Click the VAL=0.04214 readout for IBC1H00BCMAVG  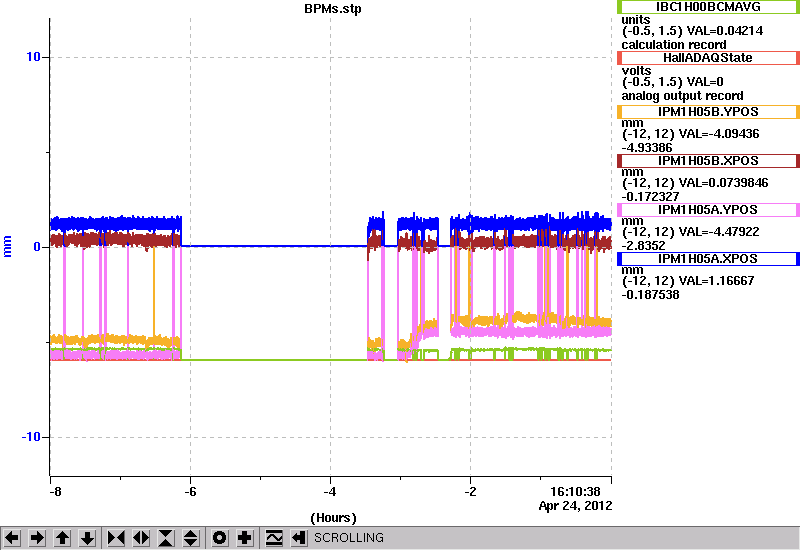pyautogui.click(x=725, y=31)
